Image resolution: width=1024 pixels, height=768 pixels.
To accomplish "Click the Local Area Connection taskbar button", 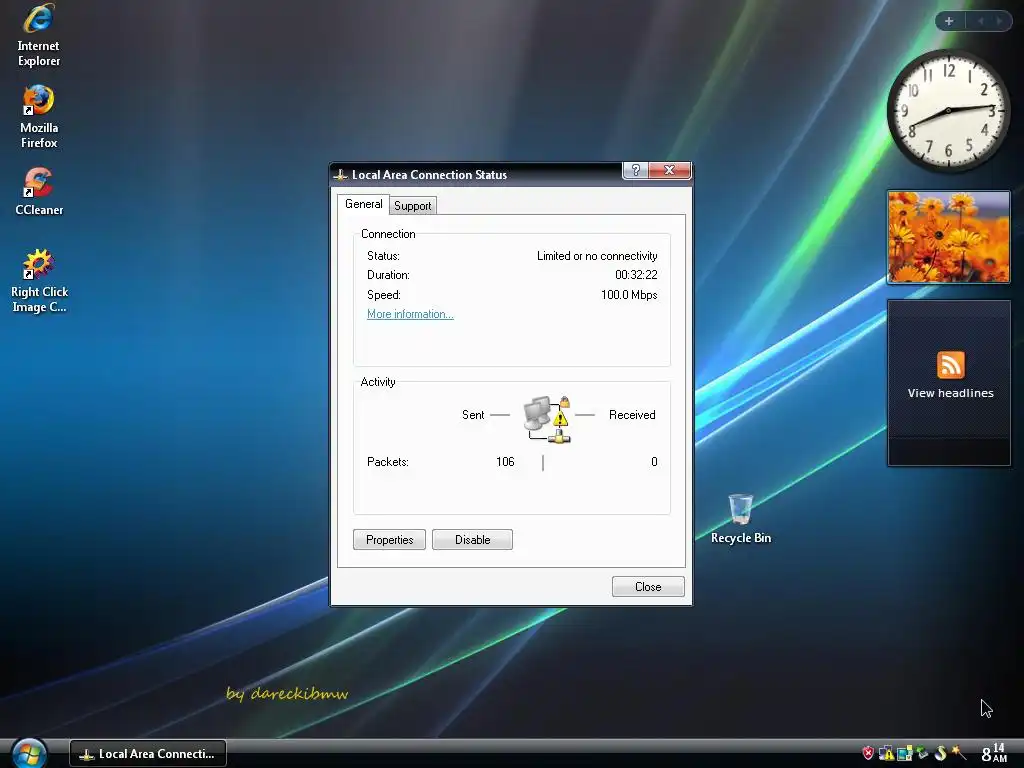I will pyautogui.click(x=148, y=754).
